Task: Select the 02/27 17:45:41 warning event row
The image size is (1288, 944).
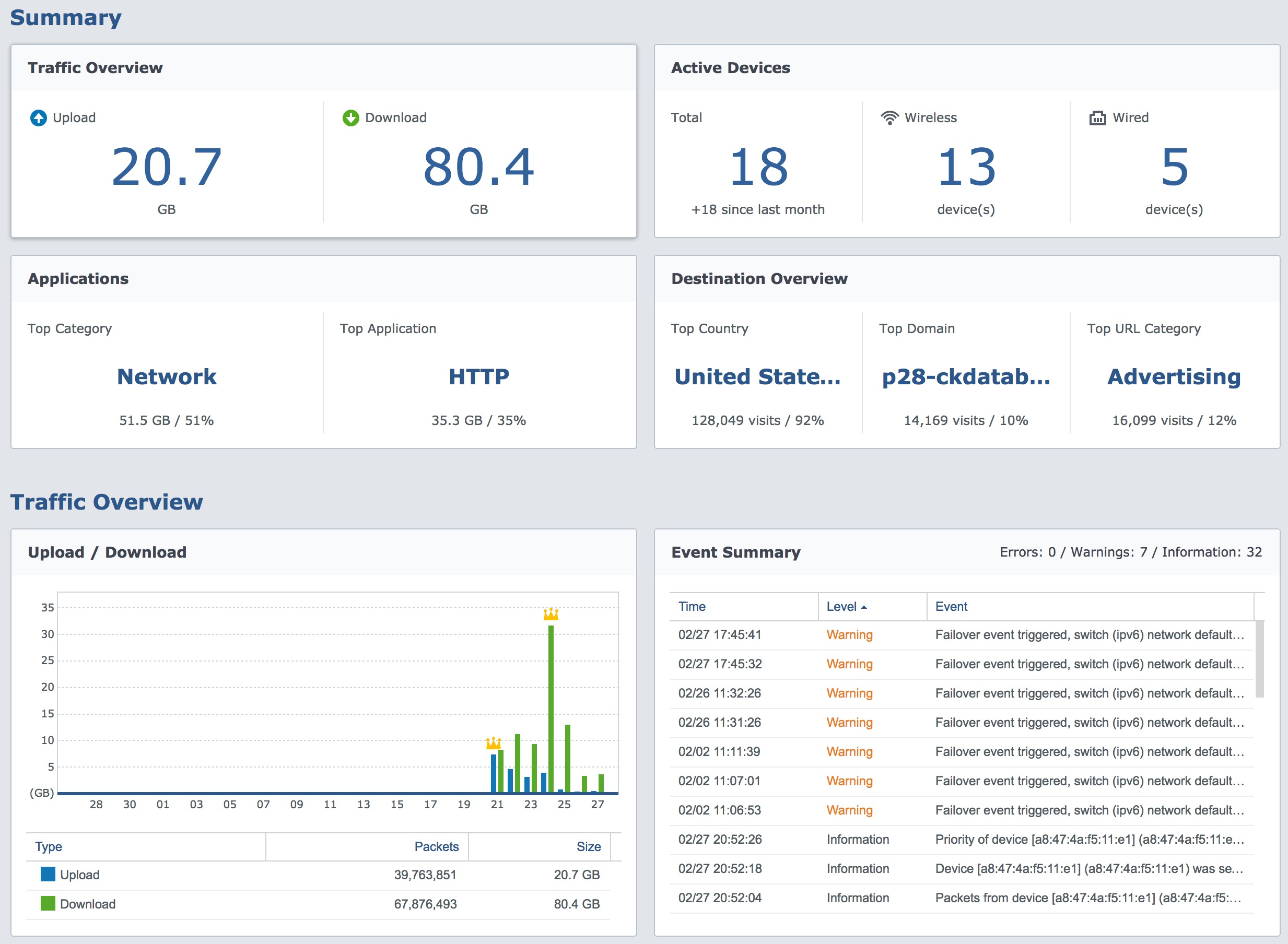Action: [x=962, y=635]
